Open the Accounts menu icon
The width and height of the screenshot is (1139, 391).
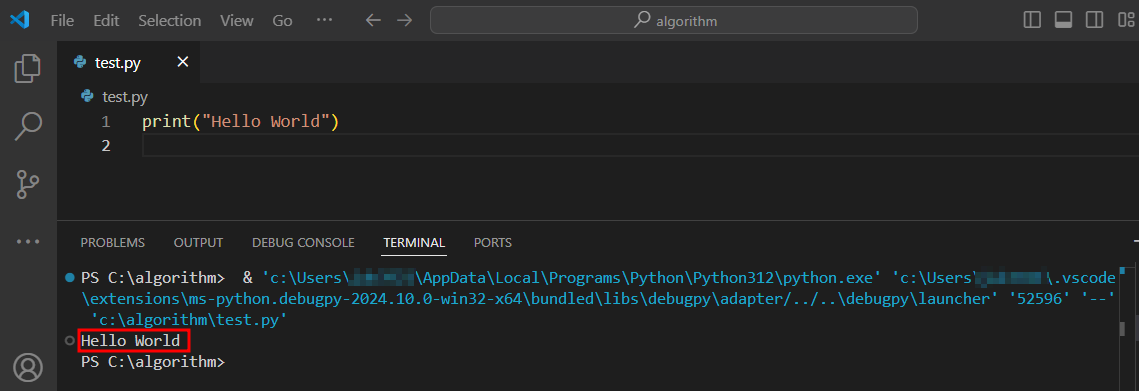(x=28, y=367)
